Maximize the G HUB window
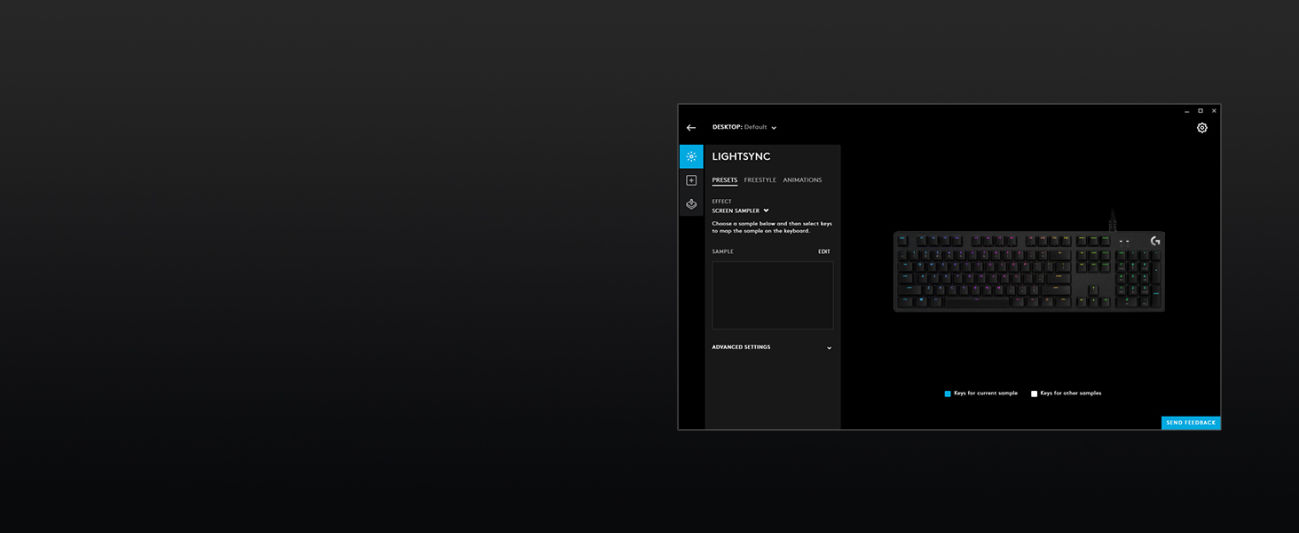The image size is (1299, 533). (x=1200, y=111)
